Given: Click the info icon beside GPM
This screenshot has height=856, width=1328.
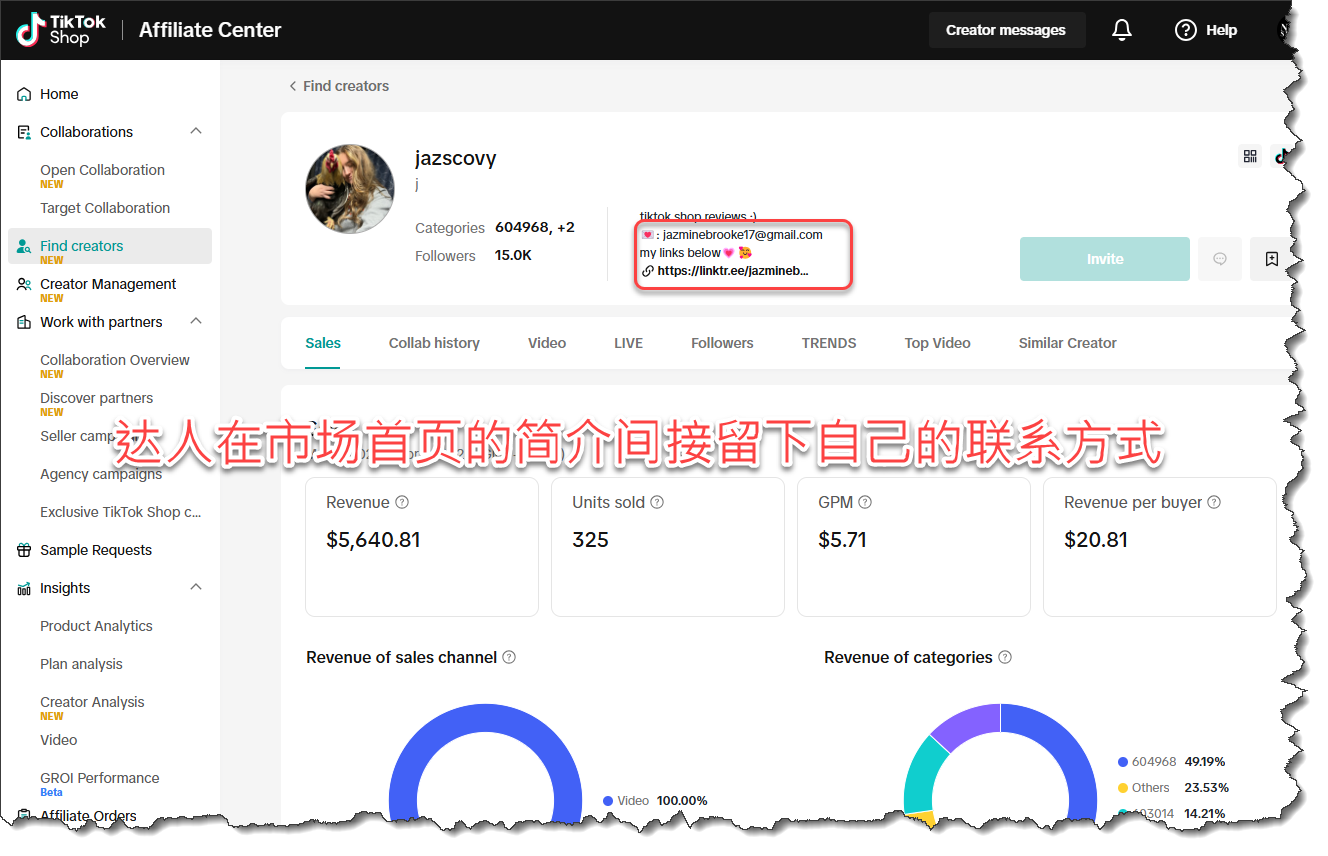Looking at the screenshot, I should 865,502.
